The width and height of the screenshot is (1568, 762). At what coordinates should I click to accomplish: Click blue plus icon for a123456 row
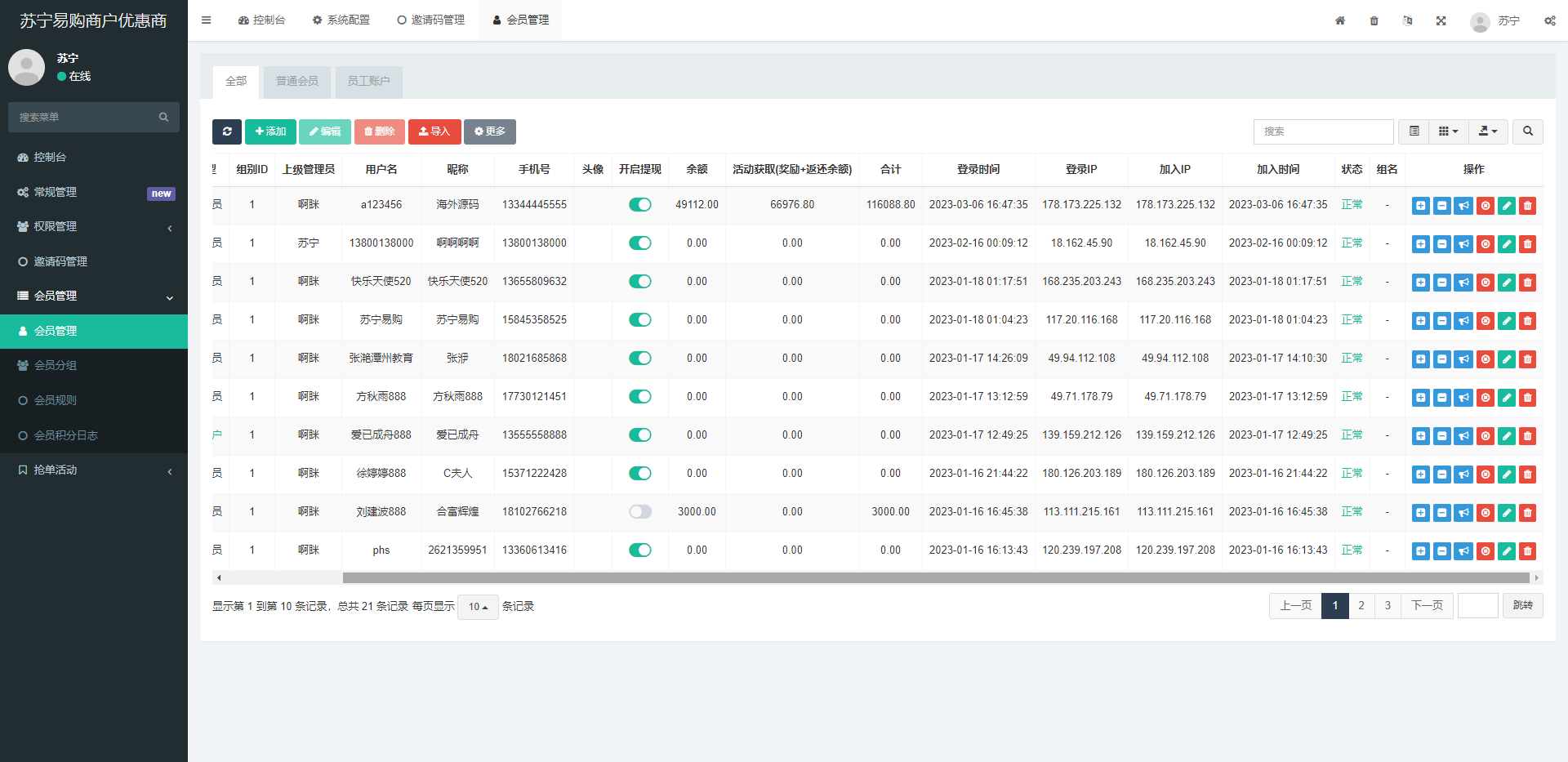pyautogui.click(x=1420, y=206)
